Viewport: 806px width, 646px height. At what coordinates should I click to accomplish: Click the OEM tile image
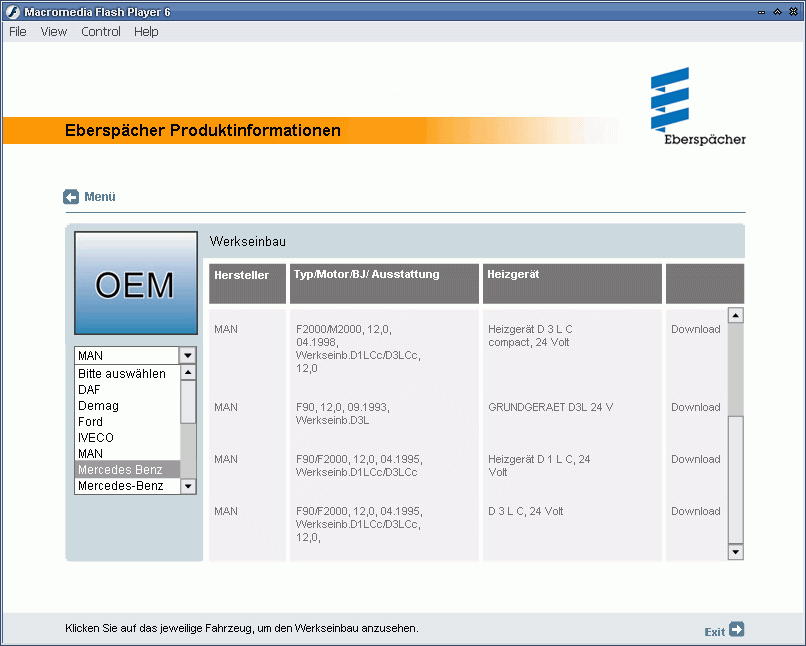pos(136,283)
